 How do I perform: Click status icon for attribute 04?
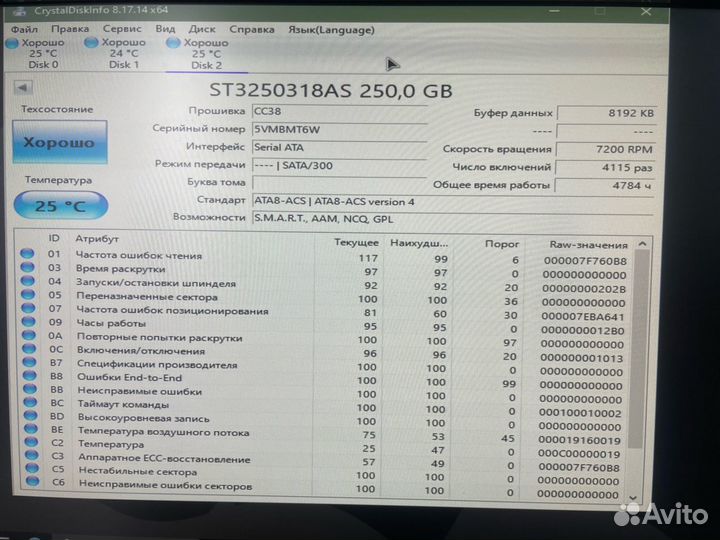pos(28,281)
